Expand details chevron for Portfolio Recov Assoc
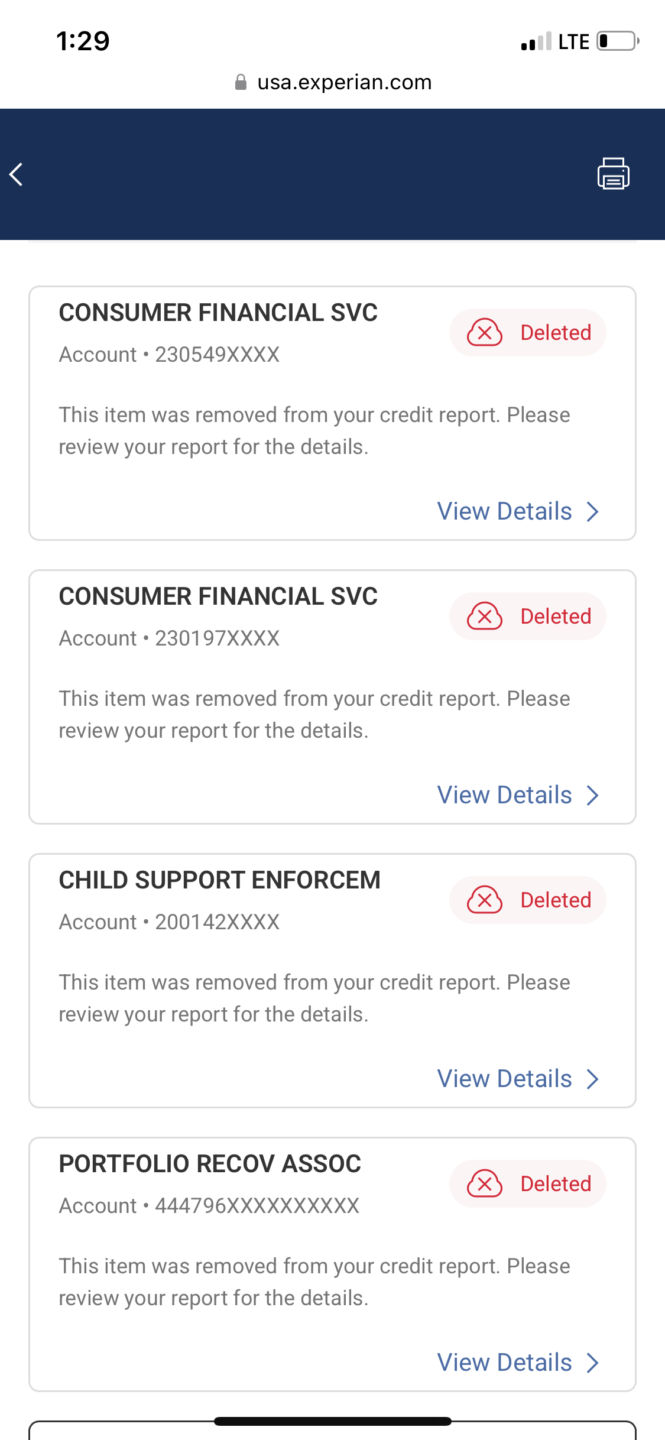Screen dimensions: 665x1440 (x=593, y=1363)
